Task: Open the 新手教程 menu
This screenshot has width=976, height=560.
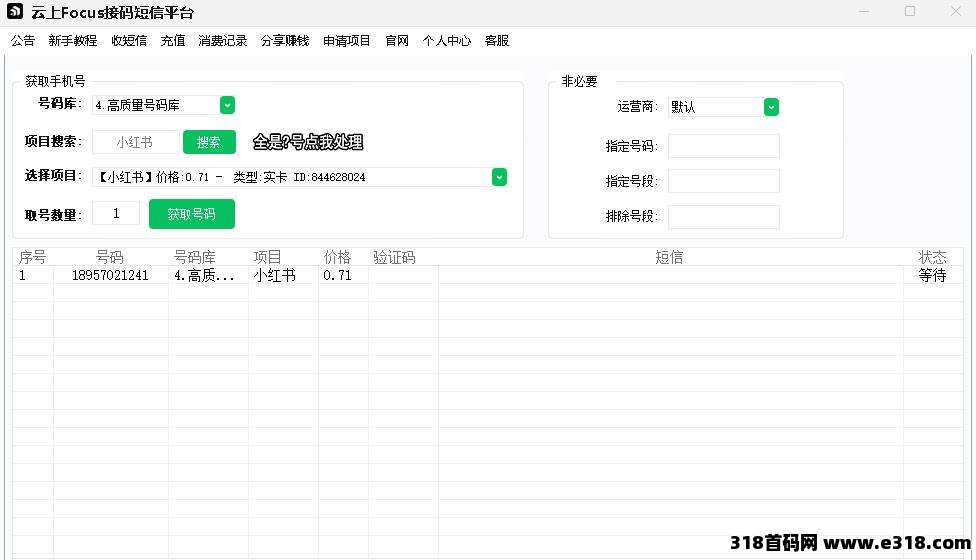Action: click(x=73, y=40)
